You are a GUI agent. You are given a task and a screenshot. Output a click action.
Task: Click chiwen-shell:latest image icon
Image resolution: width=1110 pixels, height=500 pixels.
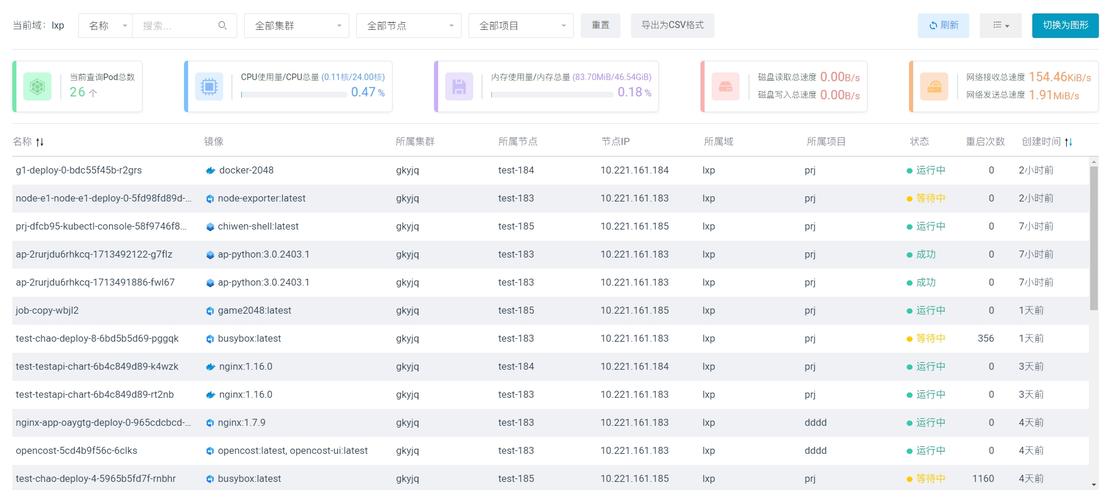pyautogui.click(x=210, y=227)
